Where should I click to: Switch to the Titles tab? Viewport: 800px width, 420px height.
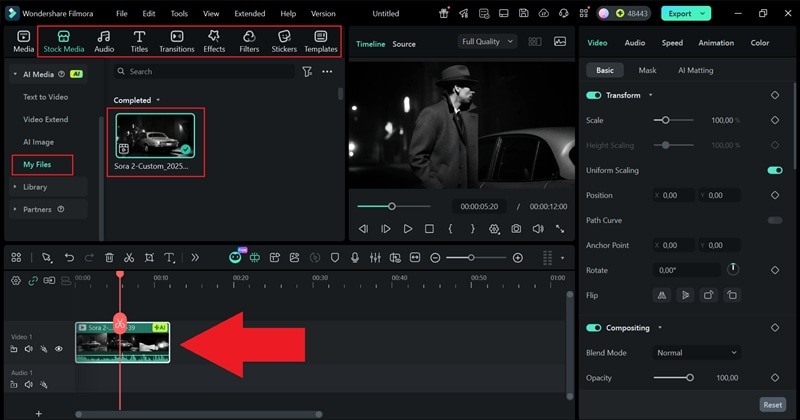(x=139, y=42)
